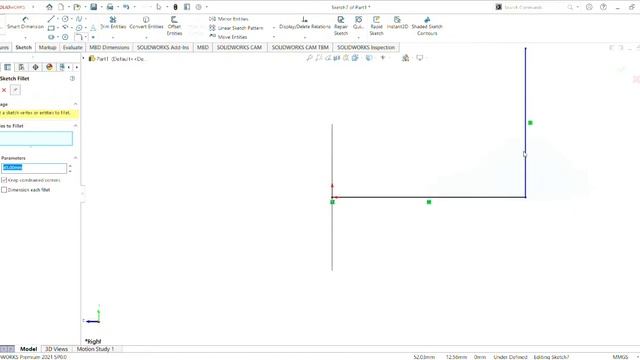Open Display/Delete Relations
The height and width of the screenshot is (360, 640).
pyautogui.click(x=304, y=23)
